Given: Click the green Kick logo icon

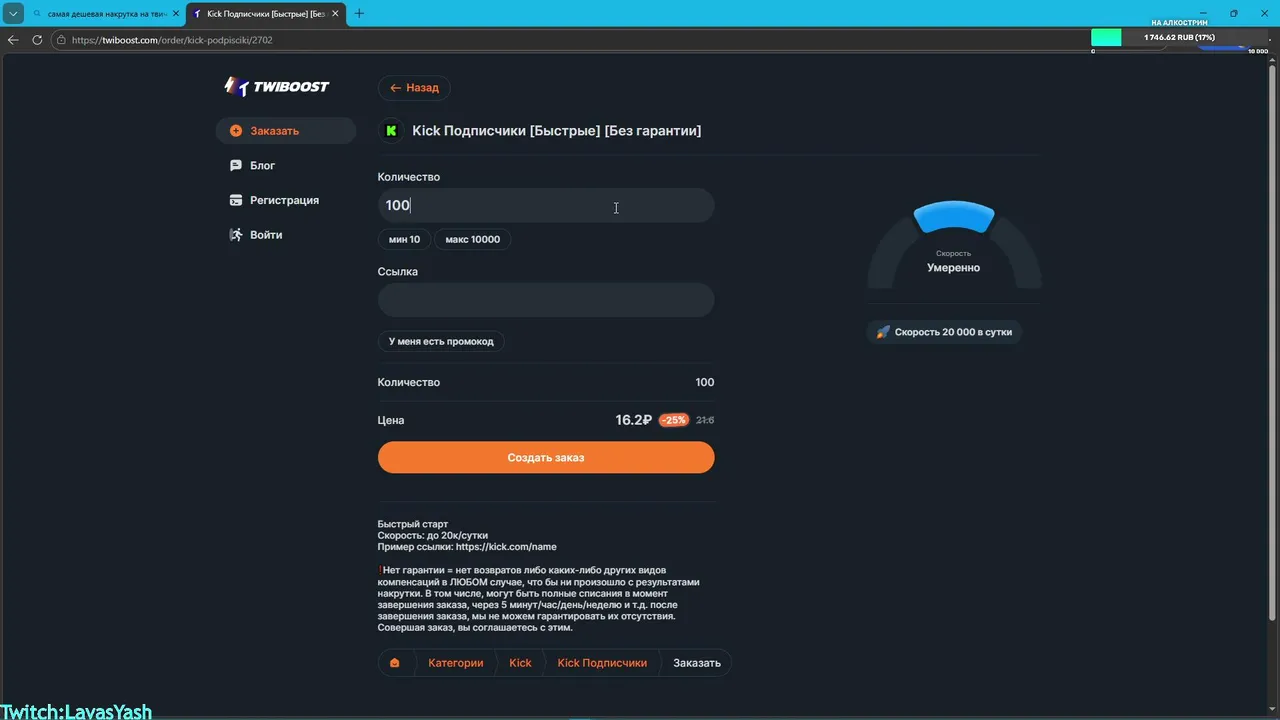Looking at the screenshot, I should click(391, 131).
